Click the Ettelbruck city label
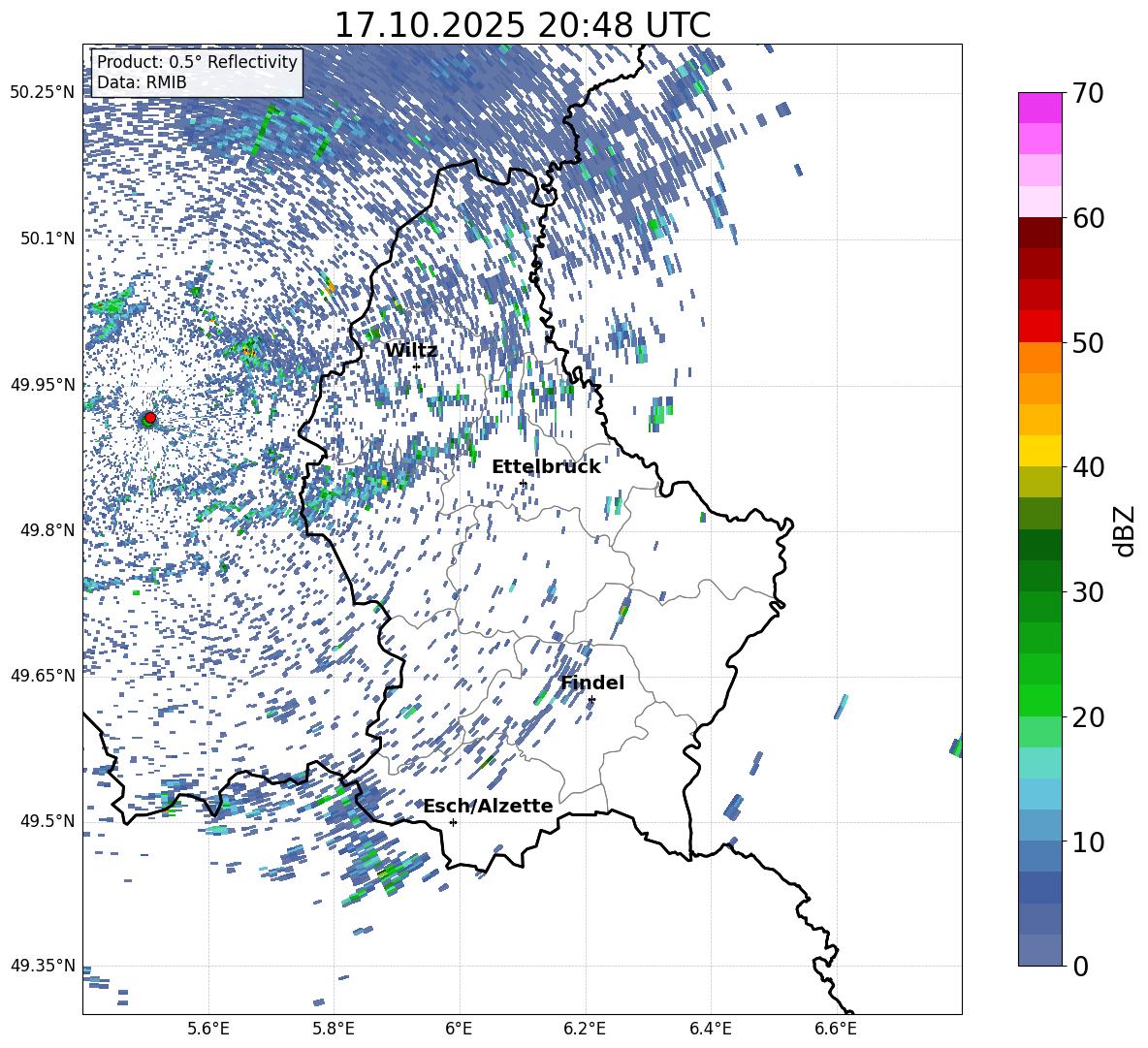 [546, 467]
